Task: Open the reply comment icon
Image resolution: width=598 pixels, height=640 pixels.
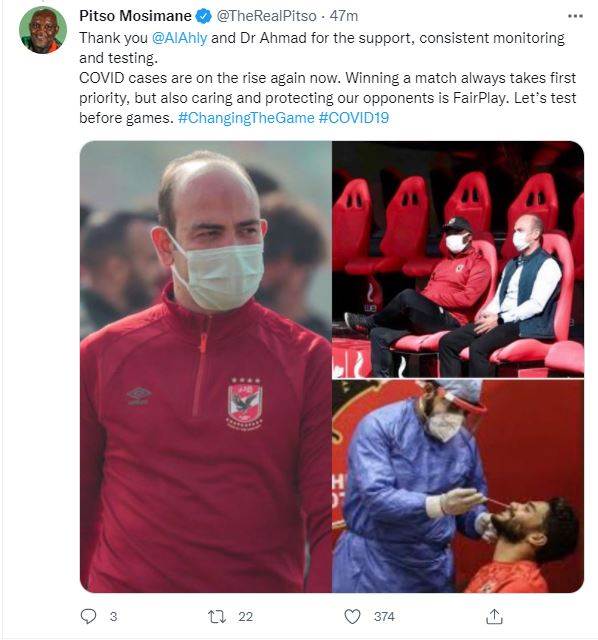Action: pyautogui.click(x=88, y=616)
